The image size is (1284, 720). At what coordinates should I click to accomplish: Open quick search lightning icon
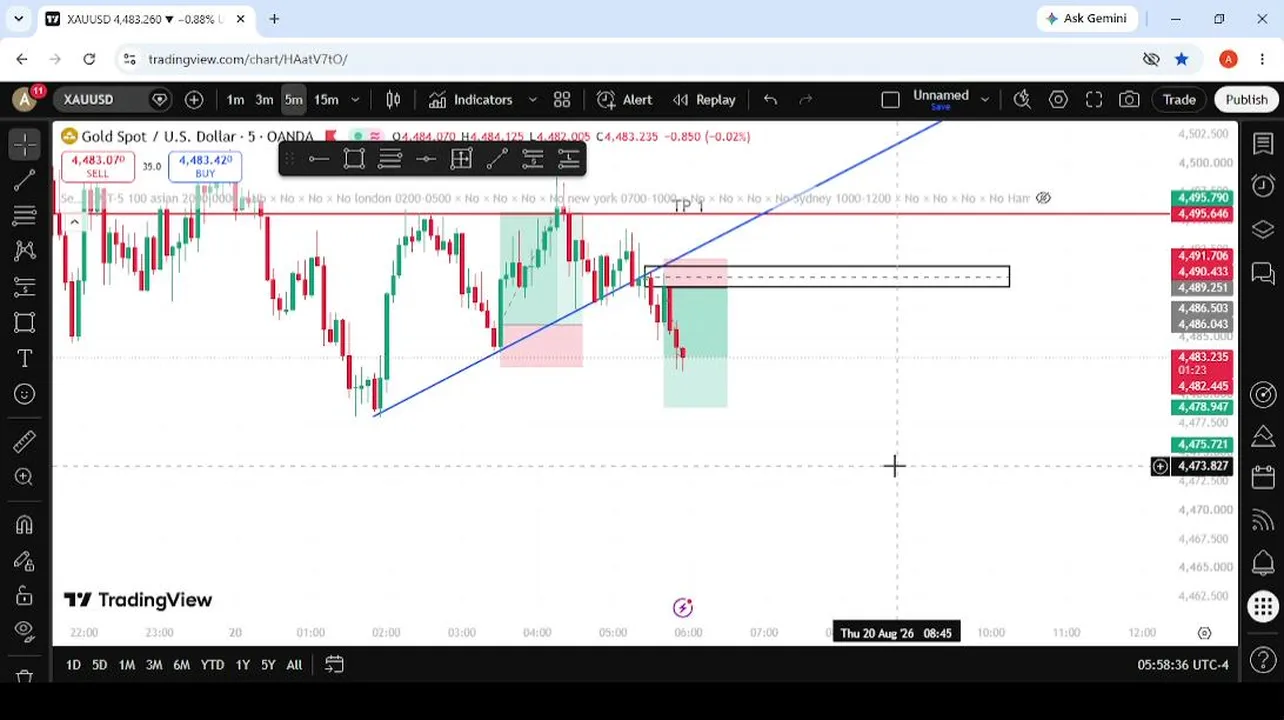[x=1022, y=99]
